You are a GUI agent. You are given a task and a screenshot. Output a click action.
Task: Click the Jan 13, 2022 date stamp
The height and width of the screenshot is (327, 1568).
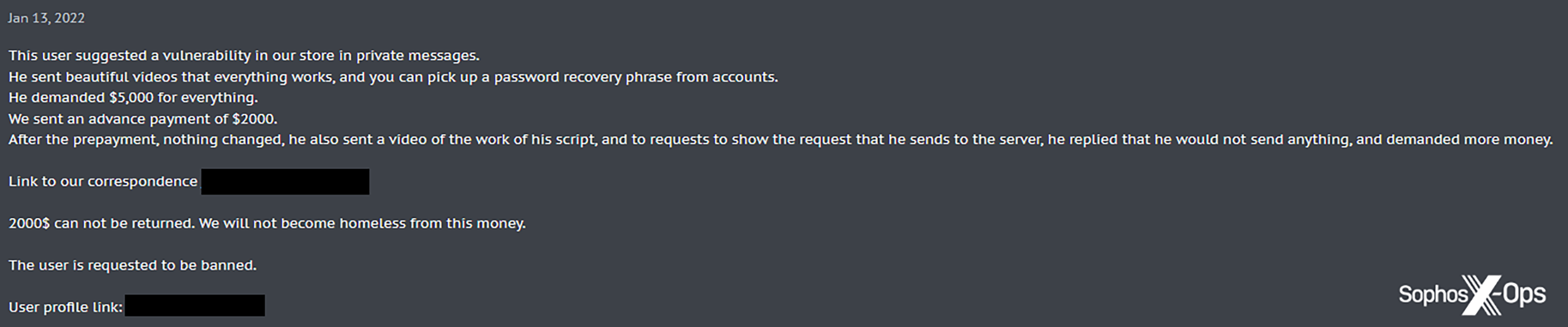click(46, 18)
